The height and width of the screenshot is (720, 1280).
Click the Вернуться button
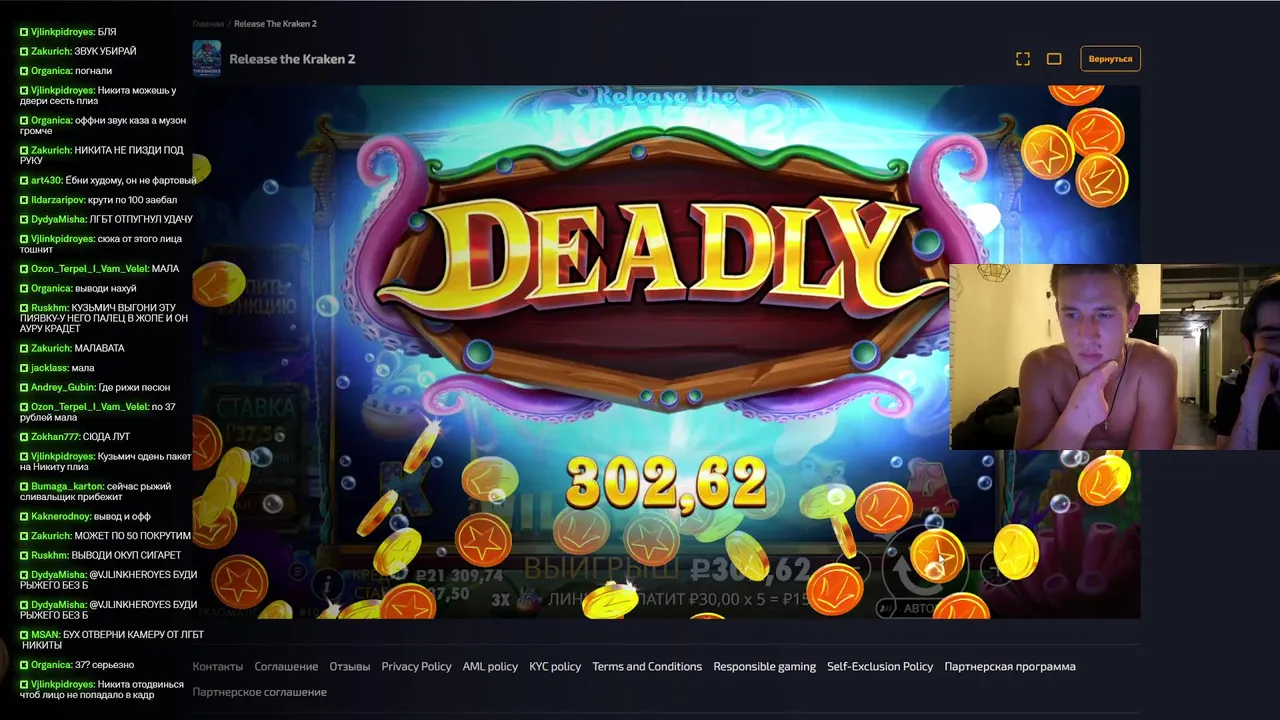pyautogui.click(x=1110, y=59)
